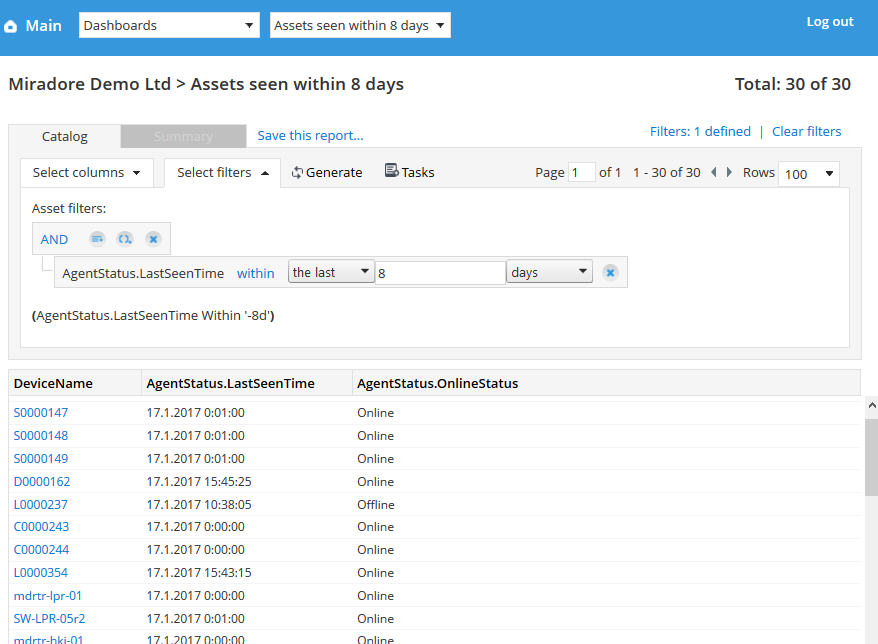Open the 'Assets seen within 8 days' dropdown

(360, 25)
